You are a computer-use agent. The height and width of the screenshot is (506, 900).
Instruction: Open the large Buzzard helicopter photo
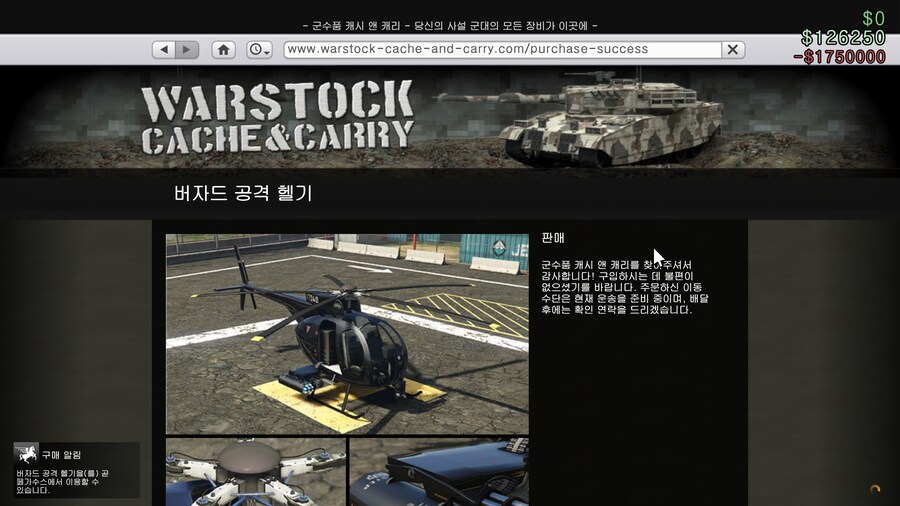click(x=347, y=333)
